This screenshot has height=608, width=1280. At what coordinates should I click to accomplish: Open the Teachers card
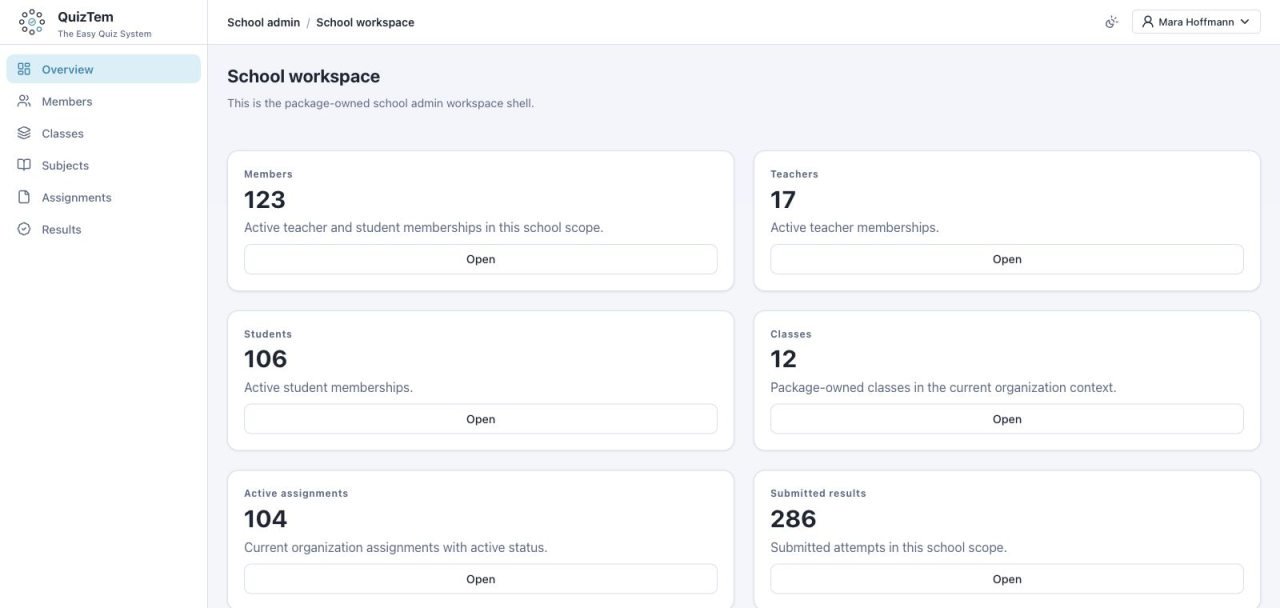tap(1007, 259)
